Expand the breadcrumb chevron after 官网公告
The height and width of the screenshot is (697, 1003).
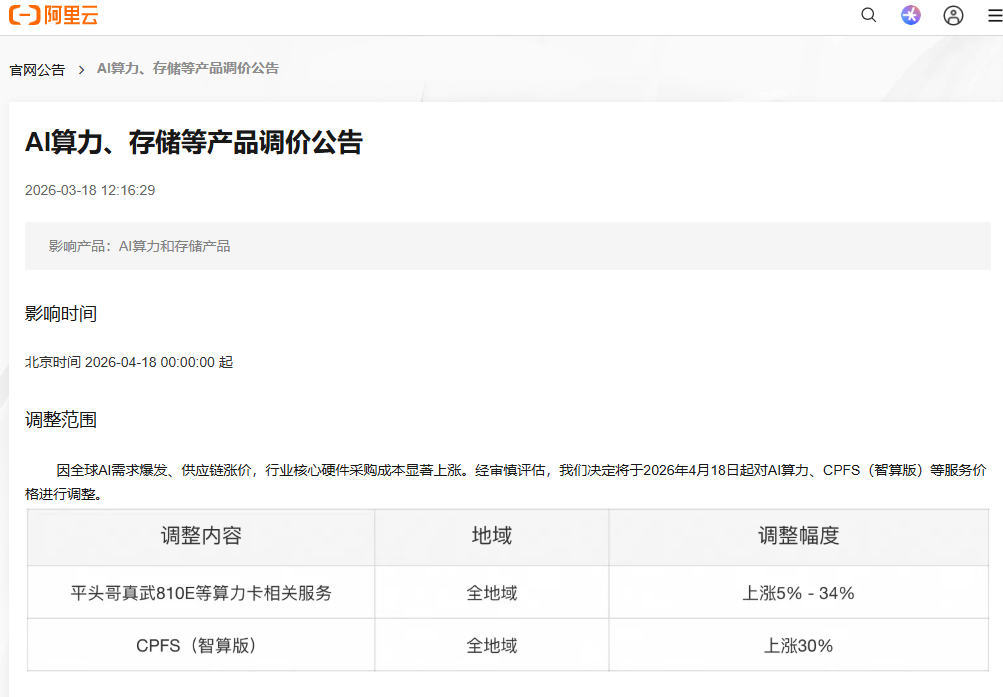click(78, 69)
